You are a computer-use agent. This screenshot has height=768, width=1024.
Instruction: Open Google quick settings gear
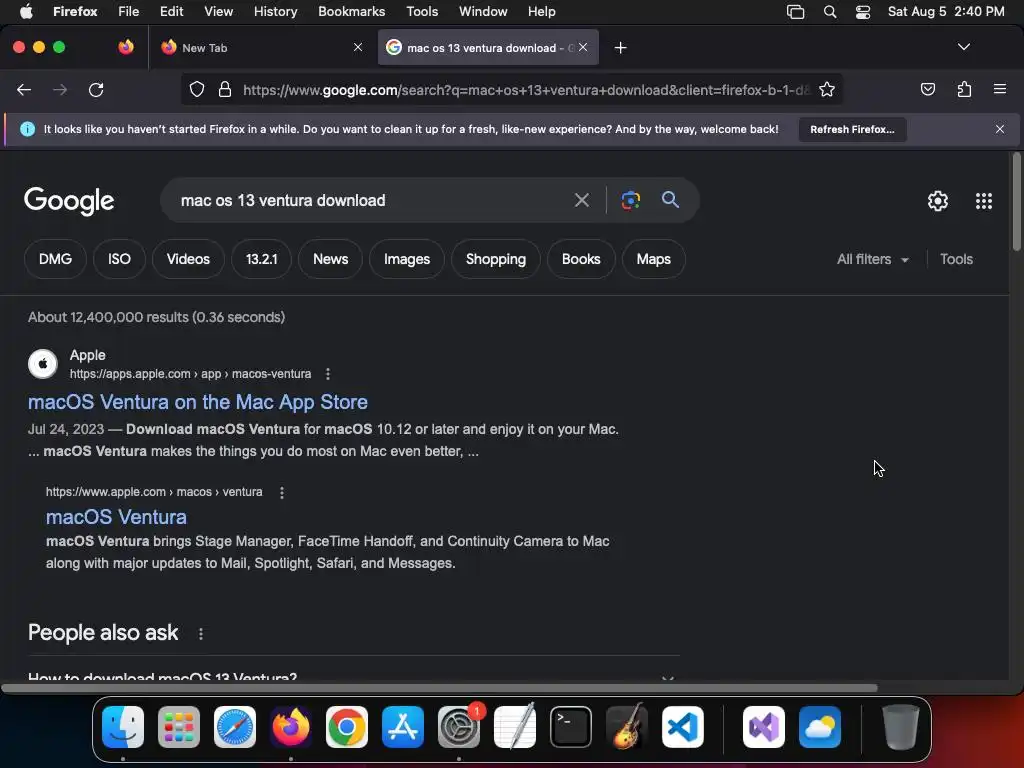click(938, 200)
